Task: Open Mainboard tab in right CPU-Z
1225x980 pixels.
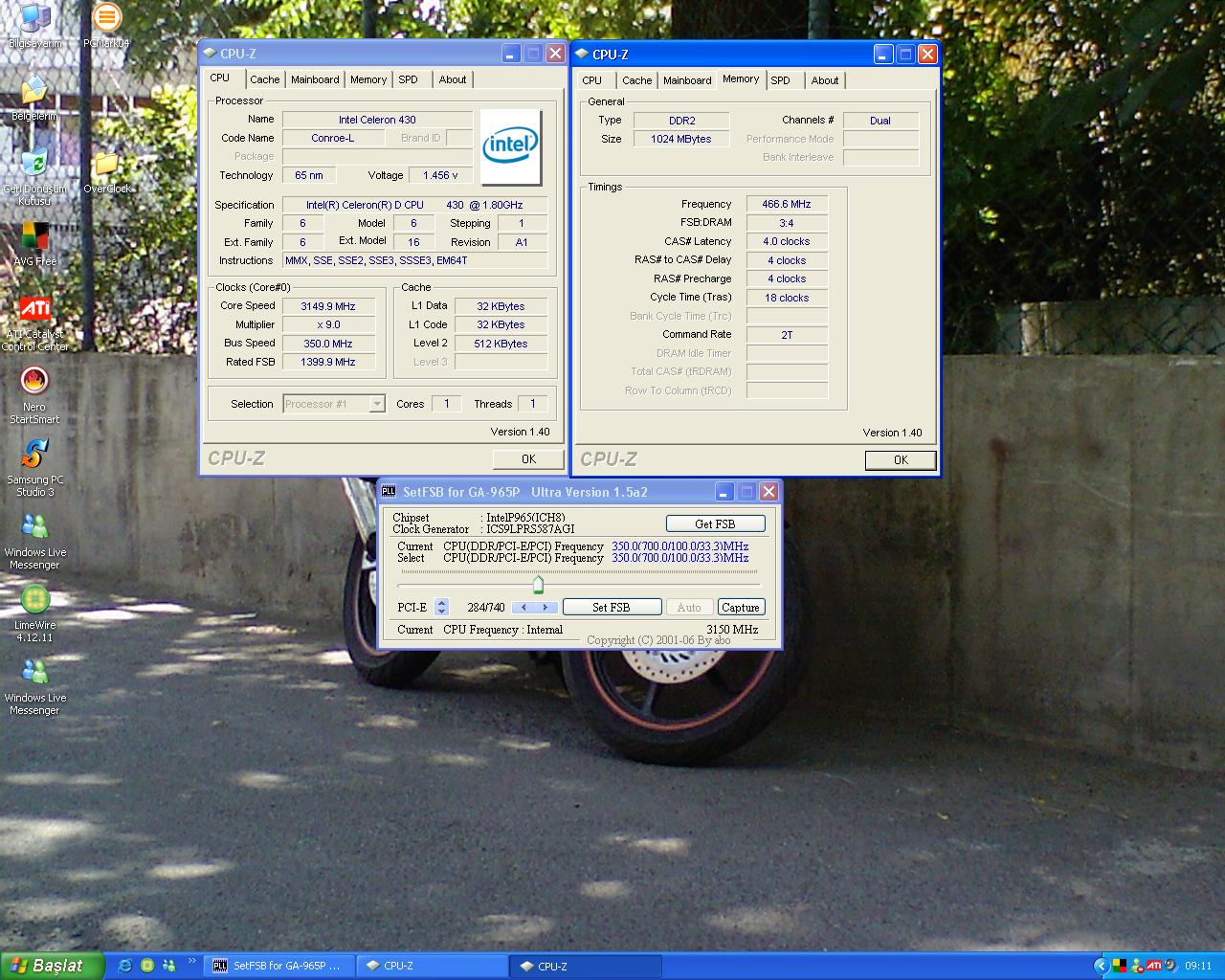Action: click(687, 81)
